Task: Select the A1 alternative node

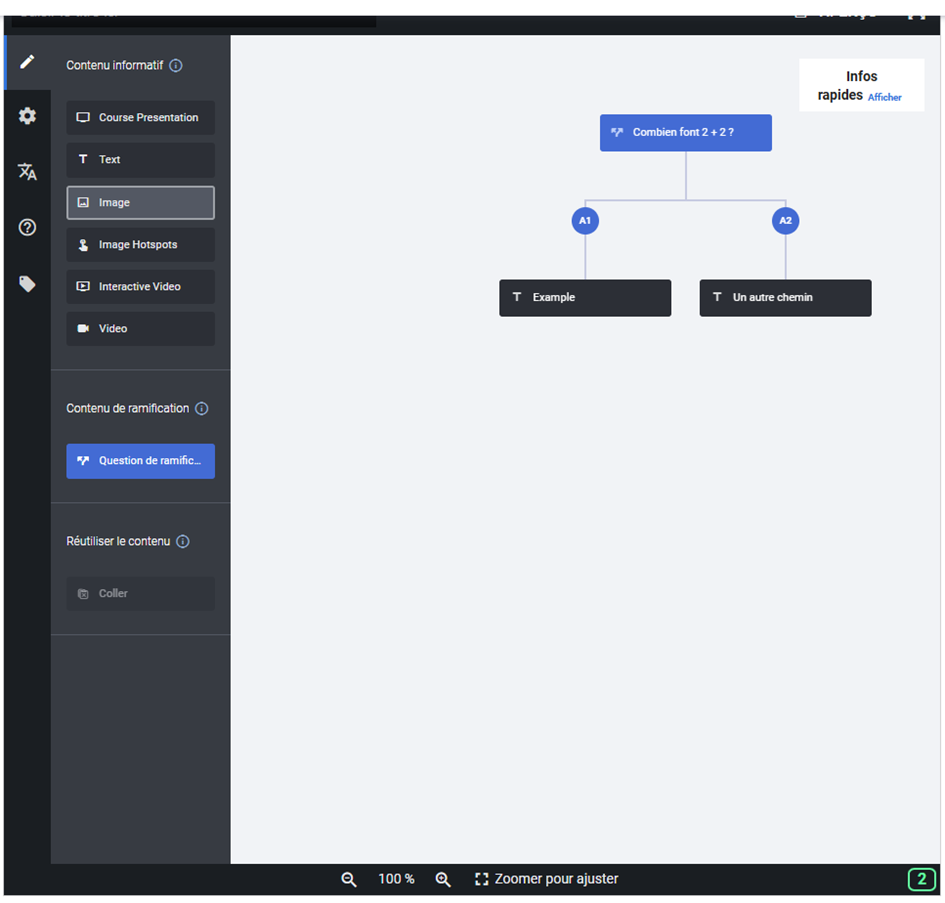Action: (x=585, y=221)
